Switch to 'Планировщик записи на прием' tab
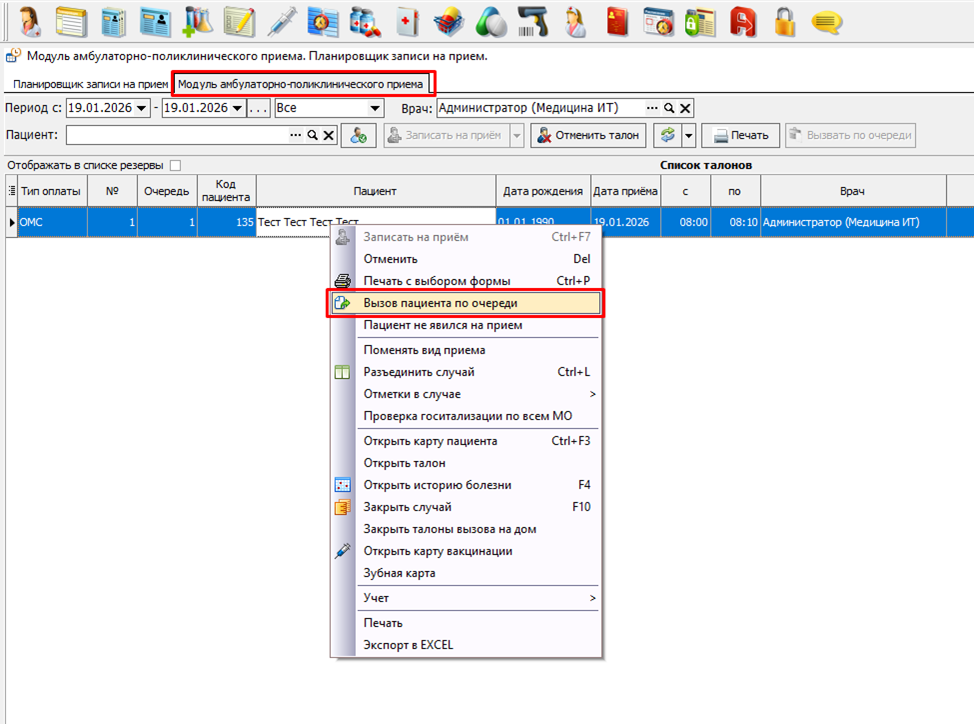The height and width of the screenshot is (724, 974). (x=90, y=85)
